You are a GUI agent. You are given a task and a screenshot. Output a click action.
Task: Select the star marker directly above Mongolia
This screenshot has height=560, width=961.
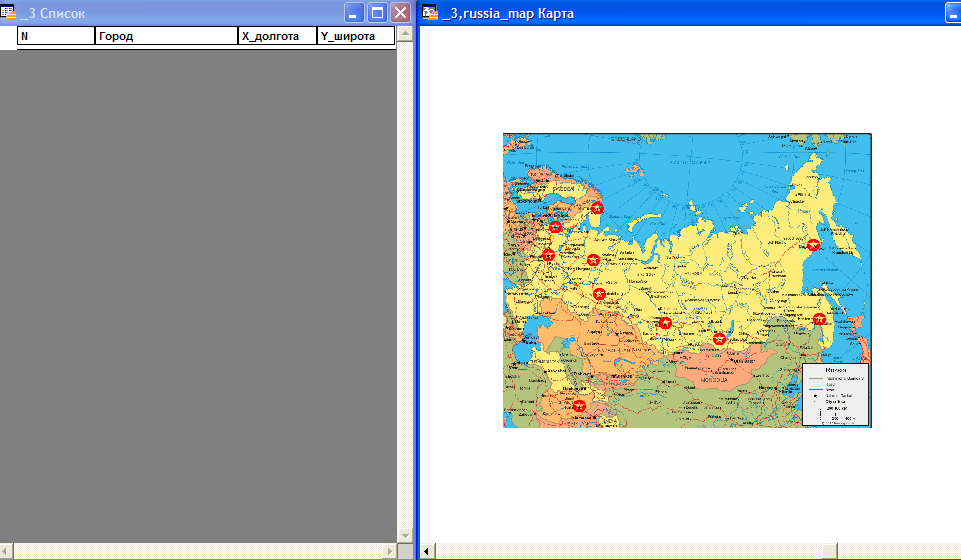(720, 339)
